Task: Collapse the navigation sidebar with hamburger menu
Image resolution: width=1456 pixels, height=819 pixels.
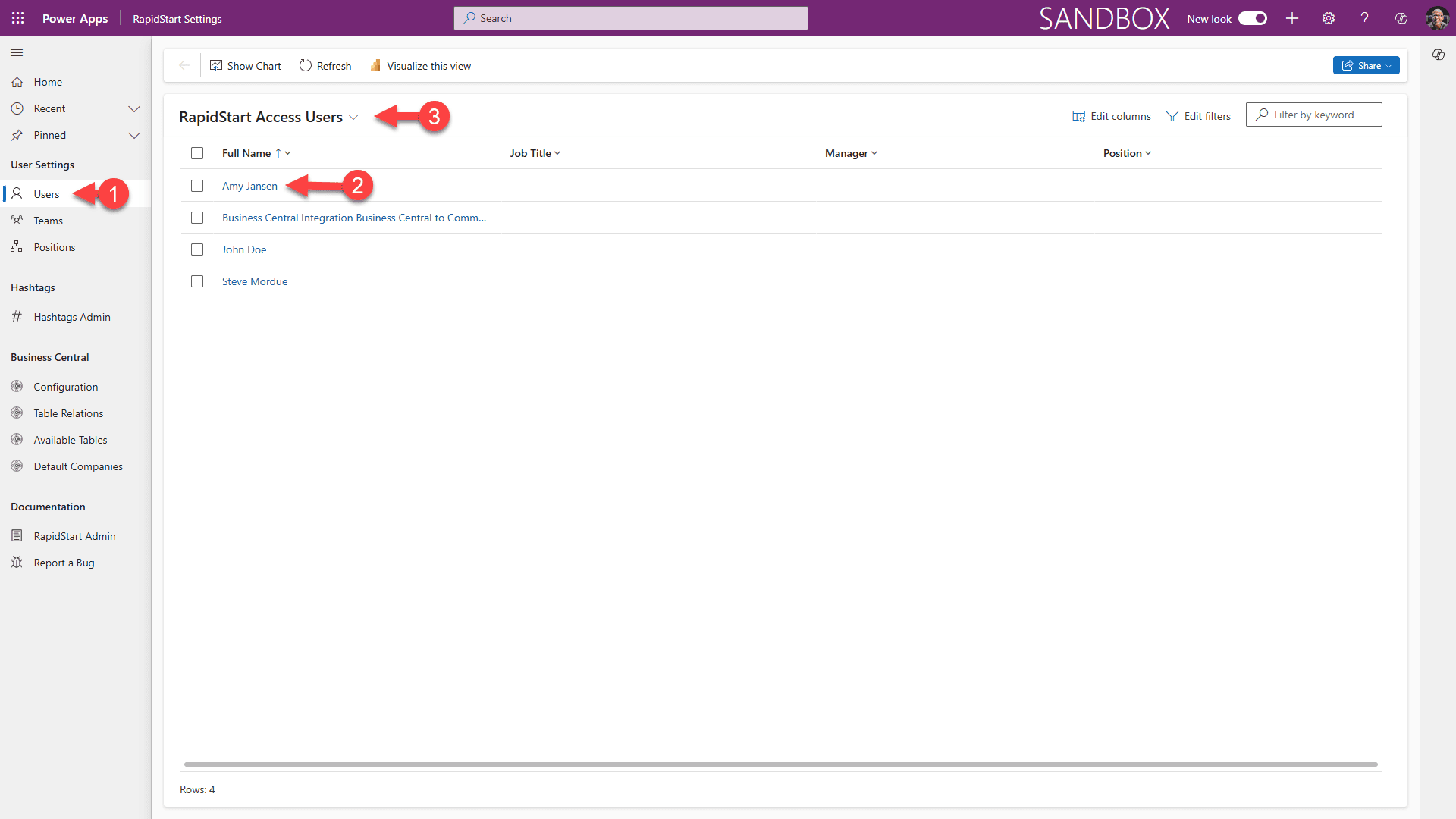Action: pos(17,52)
